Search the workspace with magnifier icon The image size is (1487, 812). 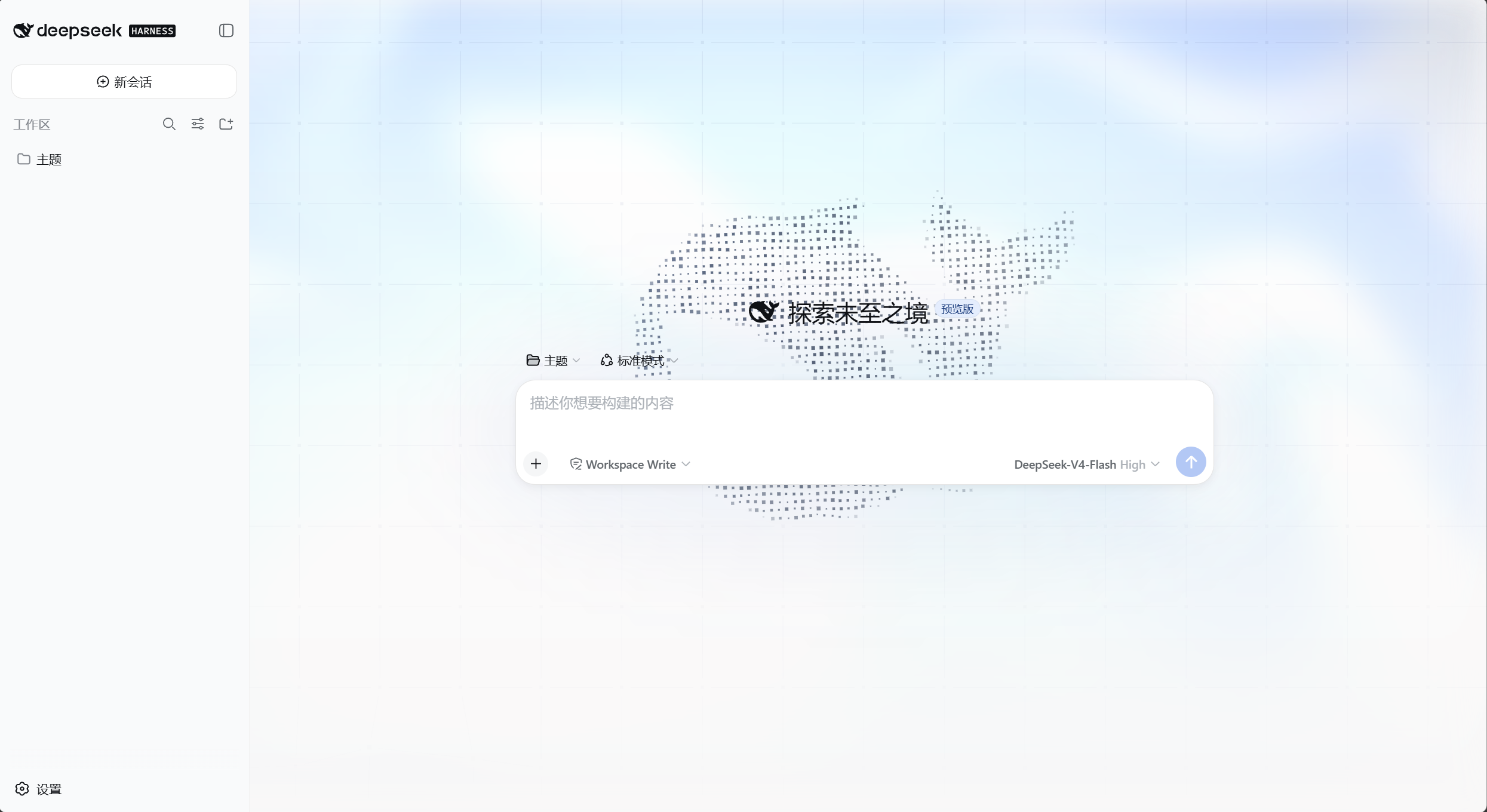click(x=169, y=124)
